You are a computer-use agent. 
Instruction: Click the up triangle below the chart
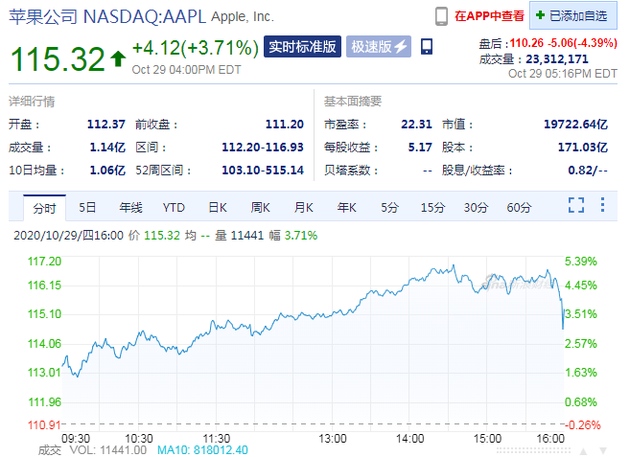(x=583, y=451)
